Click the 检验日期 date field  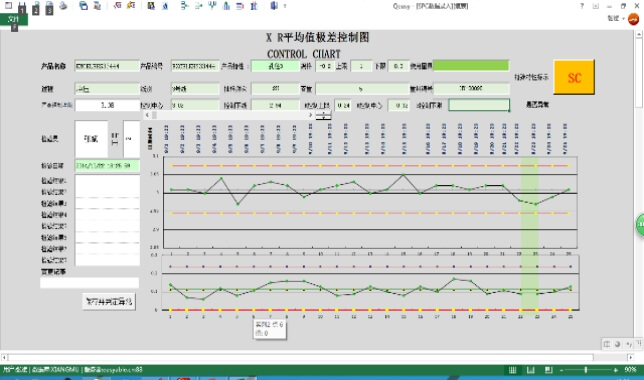click(107, 166)
